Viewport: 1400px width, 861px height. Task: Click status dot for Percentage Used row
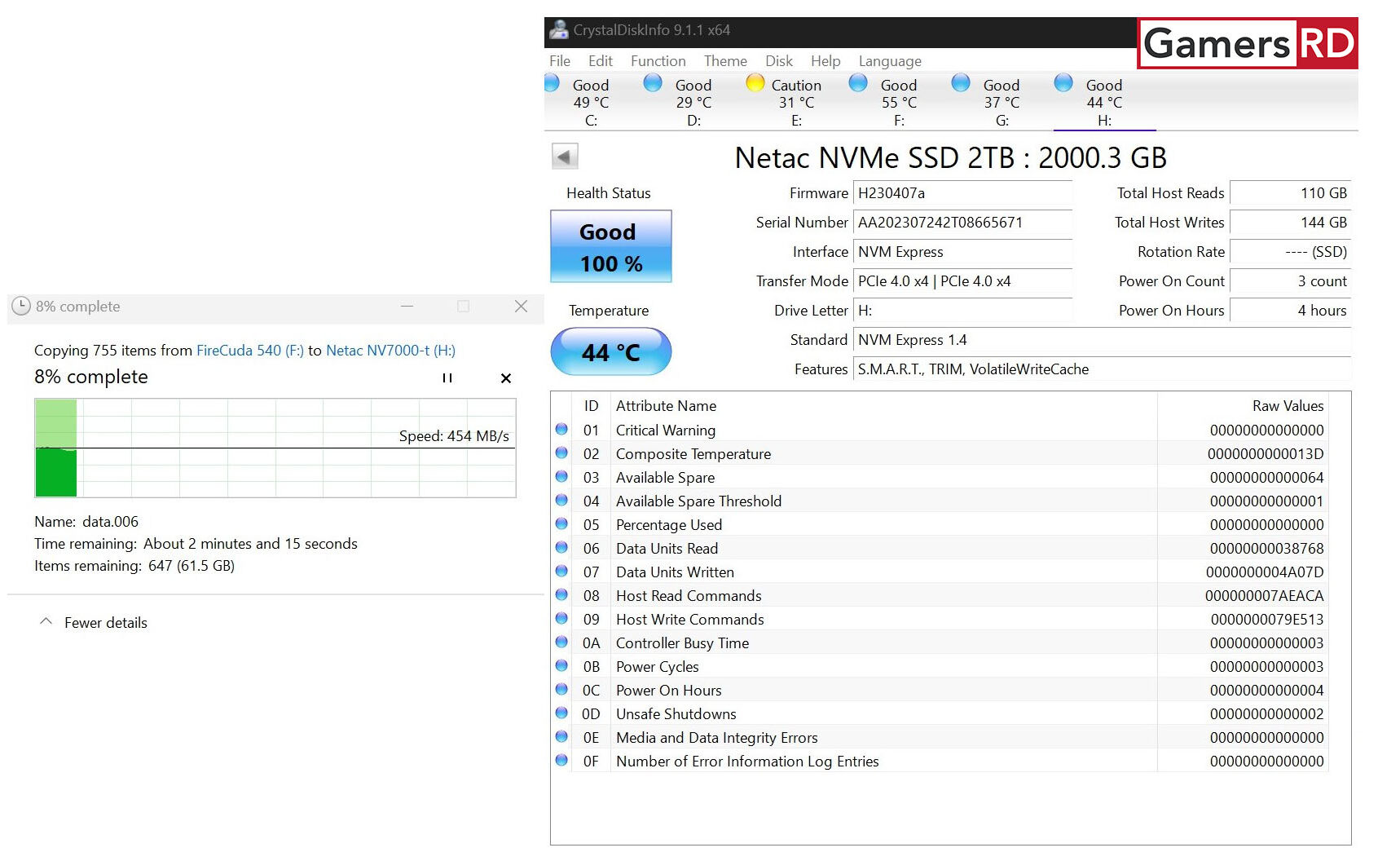(561, 523)
